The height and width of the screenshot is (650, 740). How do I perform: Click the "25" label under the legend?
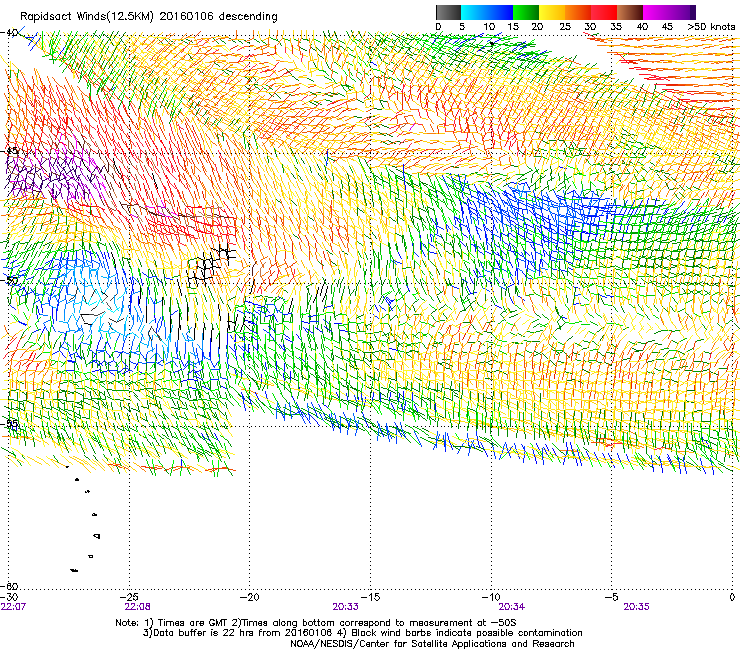click(x=565, y=27)
